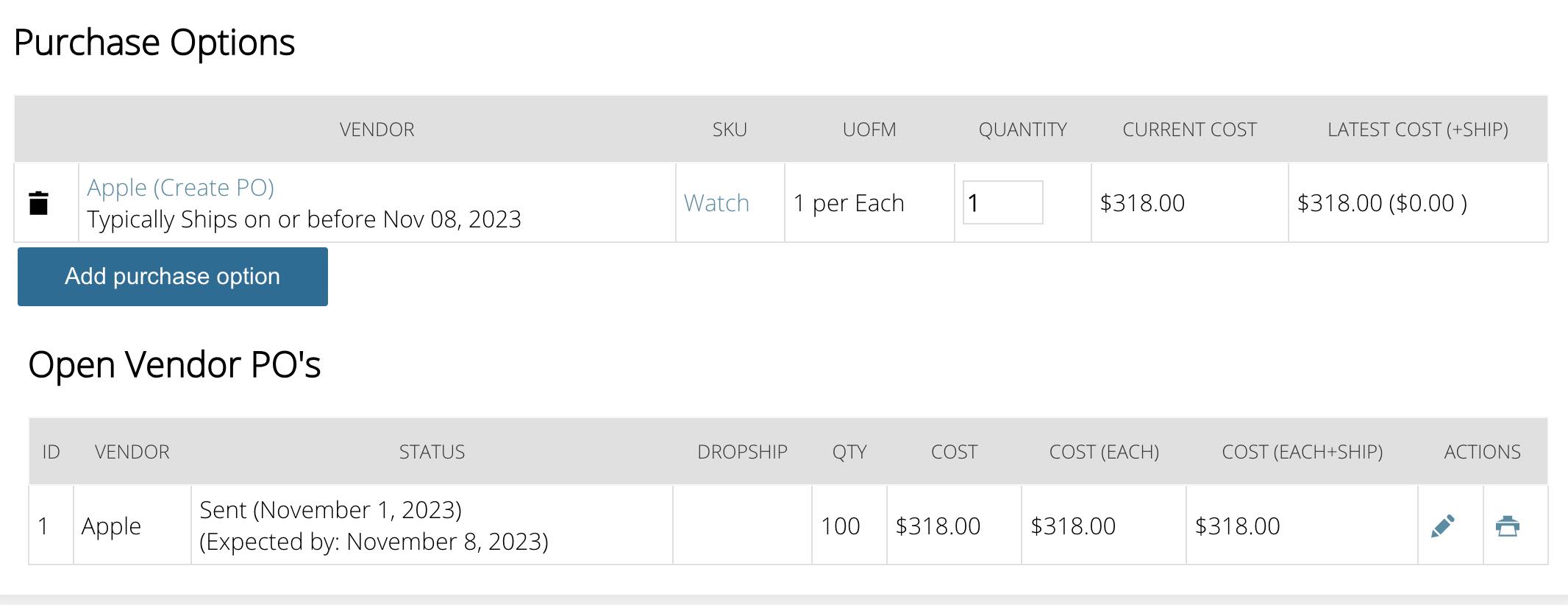The image size is (1568, 605).
Task: Delete the Apple purchase option with trash icon
Action: coord(38,202)
